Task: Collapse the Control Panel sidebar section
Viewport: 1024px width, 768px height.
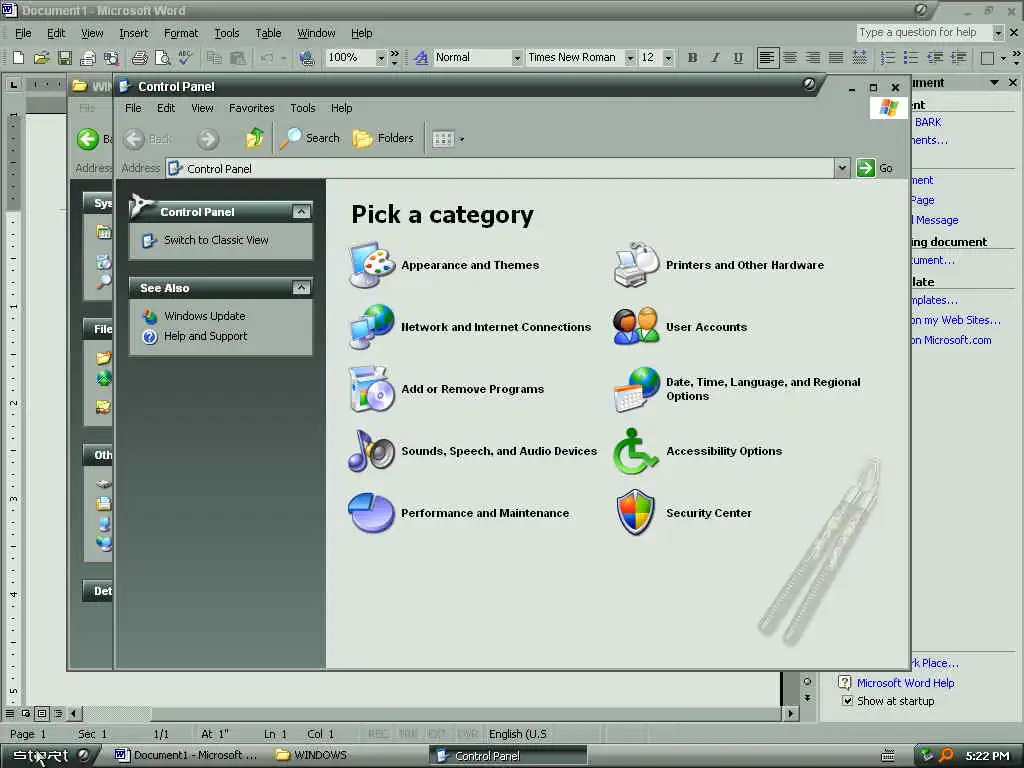Action: tap(301, 212)
